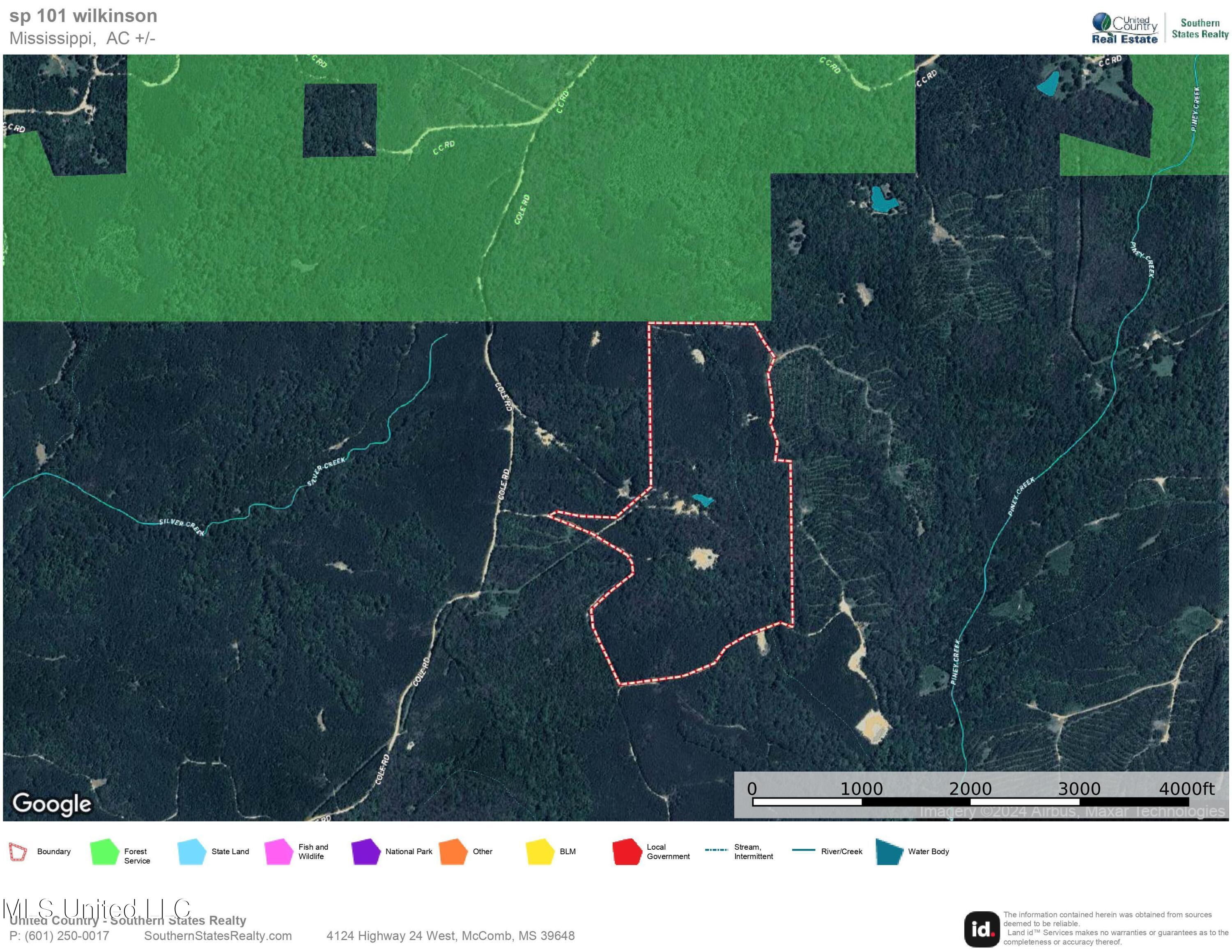This screenshot has height=952, width=1232.
Task: Toggle the State Land legend layer
Action: tap(192, 852)
